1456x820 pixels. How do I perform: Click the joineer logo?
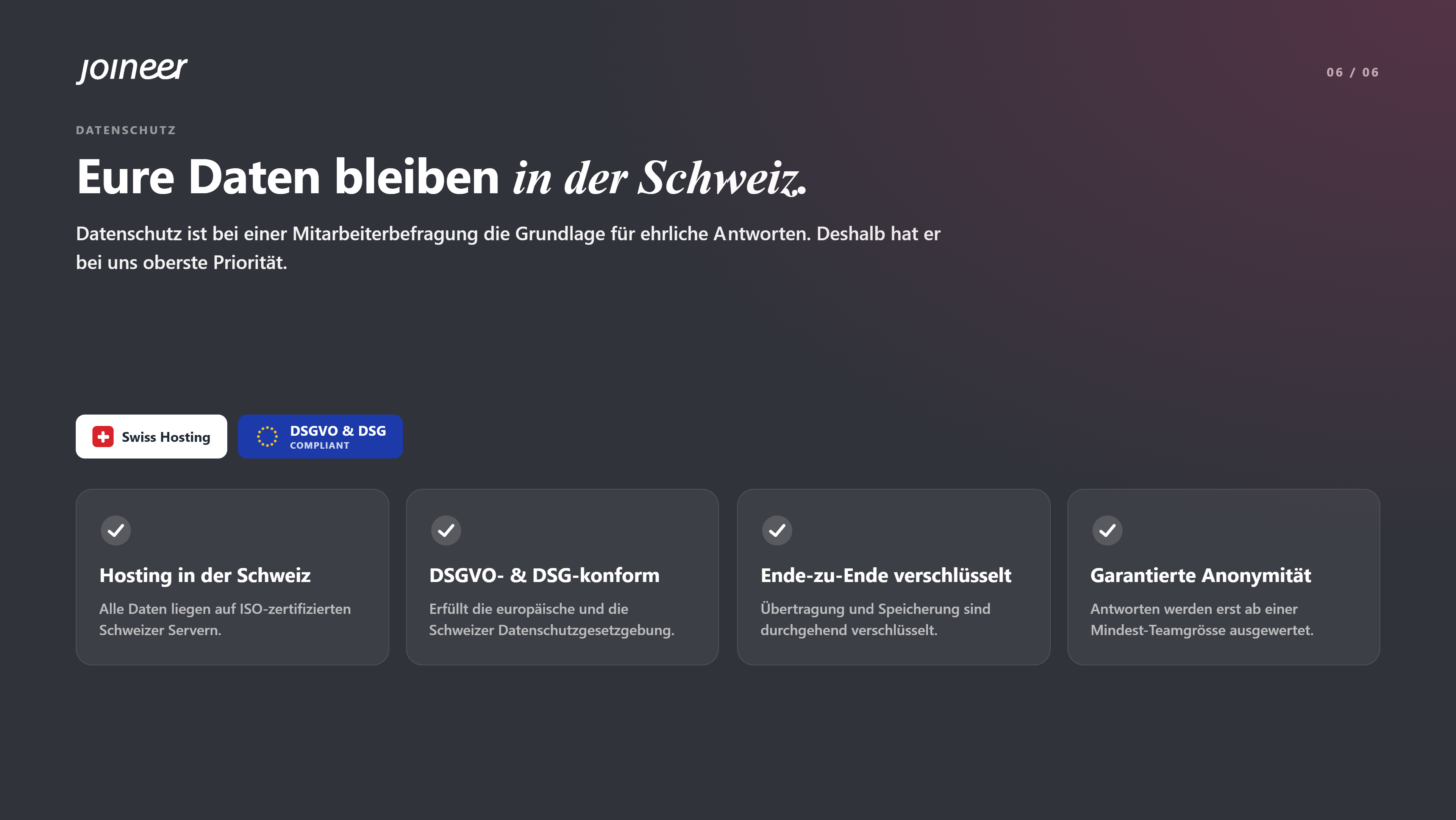click(132, 70)
